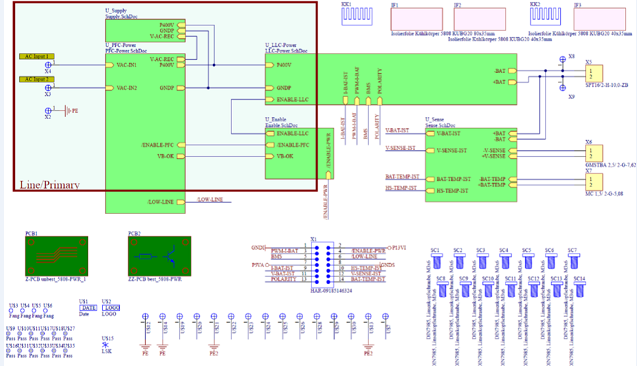Click the AC Input 2 label
Image resolution: width=637 pixels, height=366 pixels.
point(37,79)
